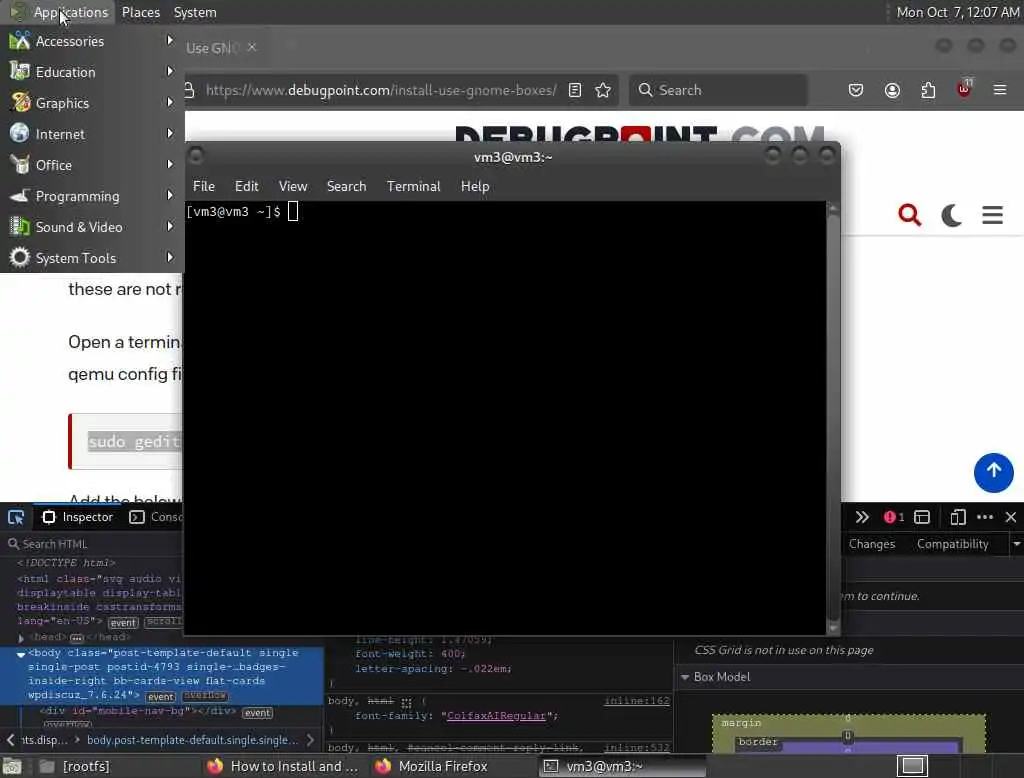Open the webpage hamburger navigation menu
This screenshot has height=778, width=1024.
(x=993, y=214)
